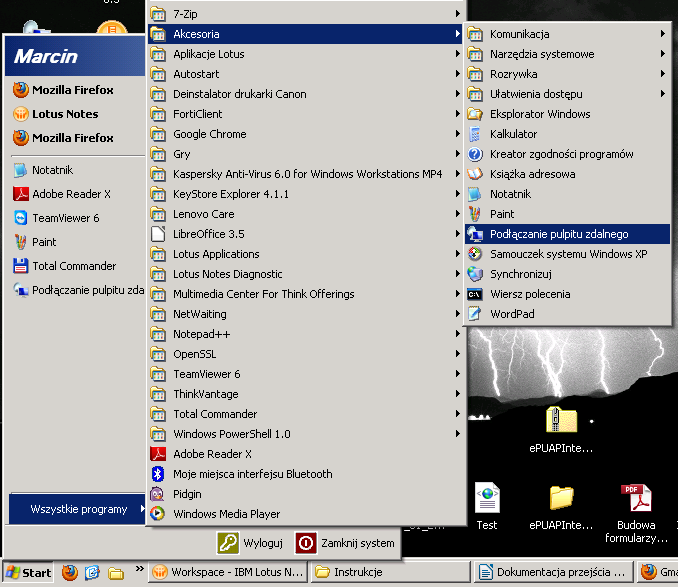Viewport: 678px width, 587px height.
Task: Open Podłączanie pulpitu zdalnego in recent programs column
Action: 75,290
